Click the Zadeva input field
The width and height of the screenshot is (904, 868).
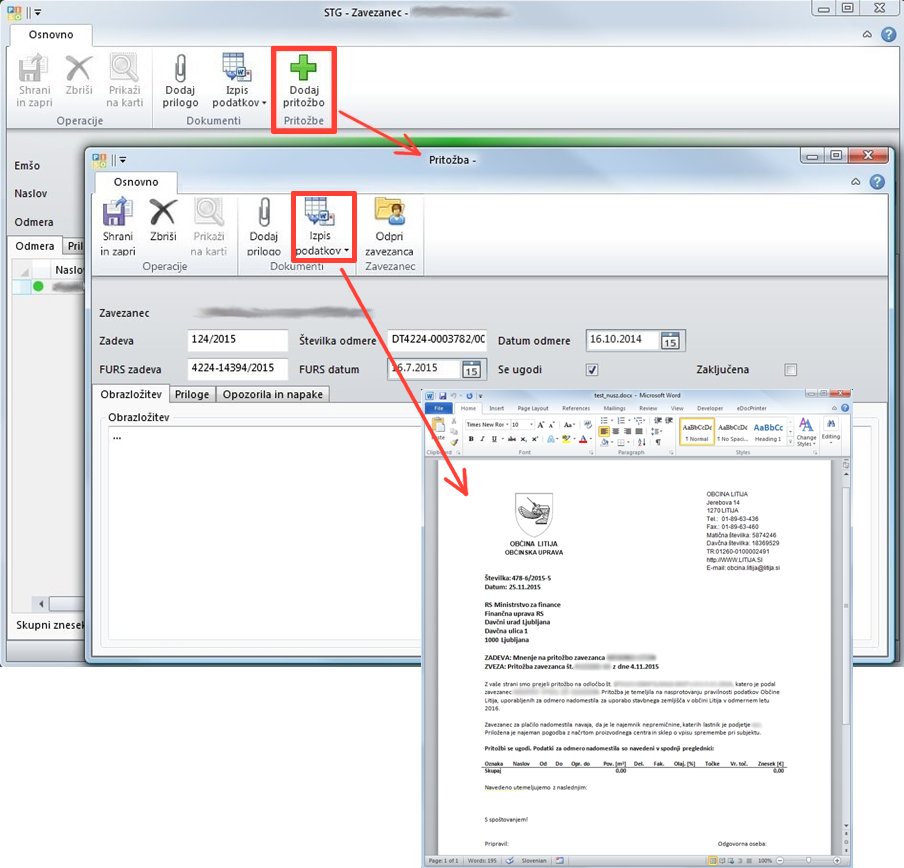pos(236,341)
